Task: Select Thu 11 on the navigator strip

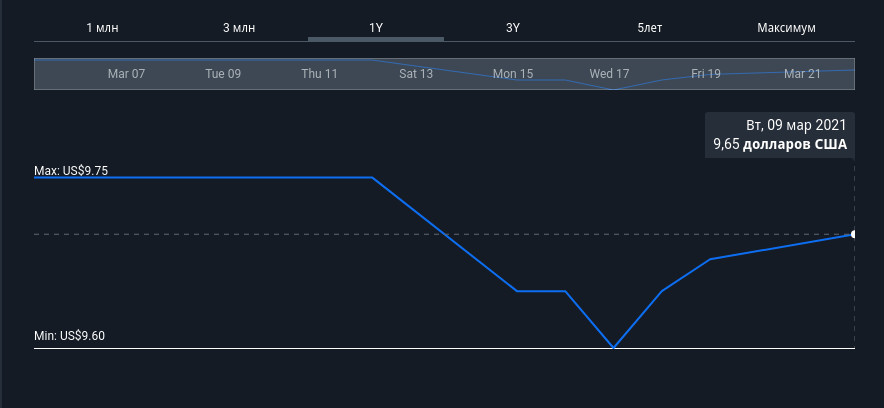Action: 319,74
